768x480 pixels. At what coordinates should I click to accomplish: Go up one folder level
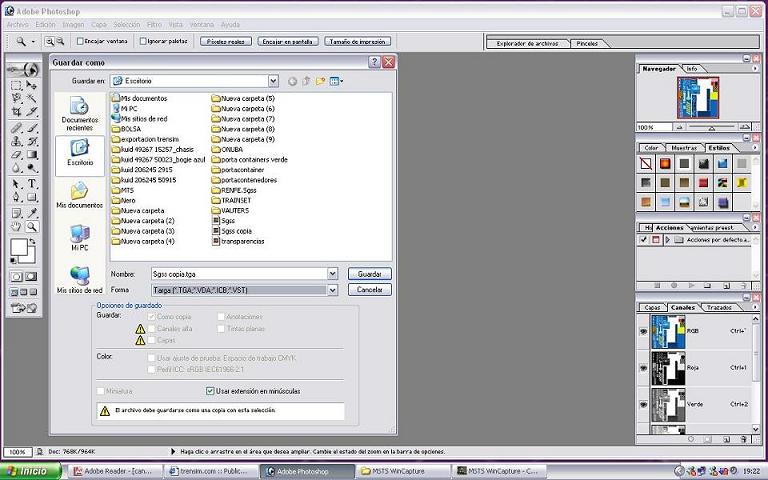pyautogui.click(x=306, y=81)
